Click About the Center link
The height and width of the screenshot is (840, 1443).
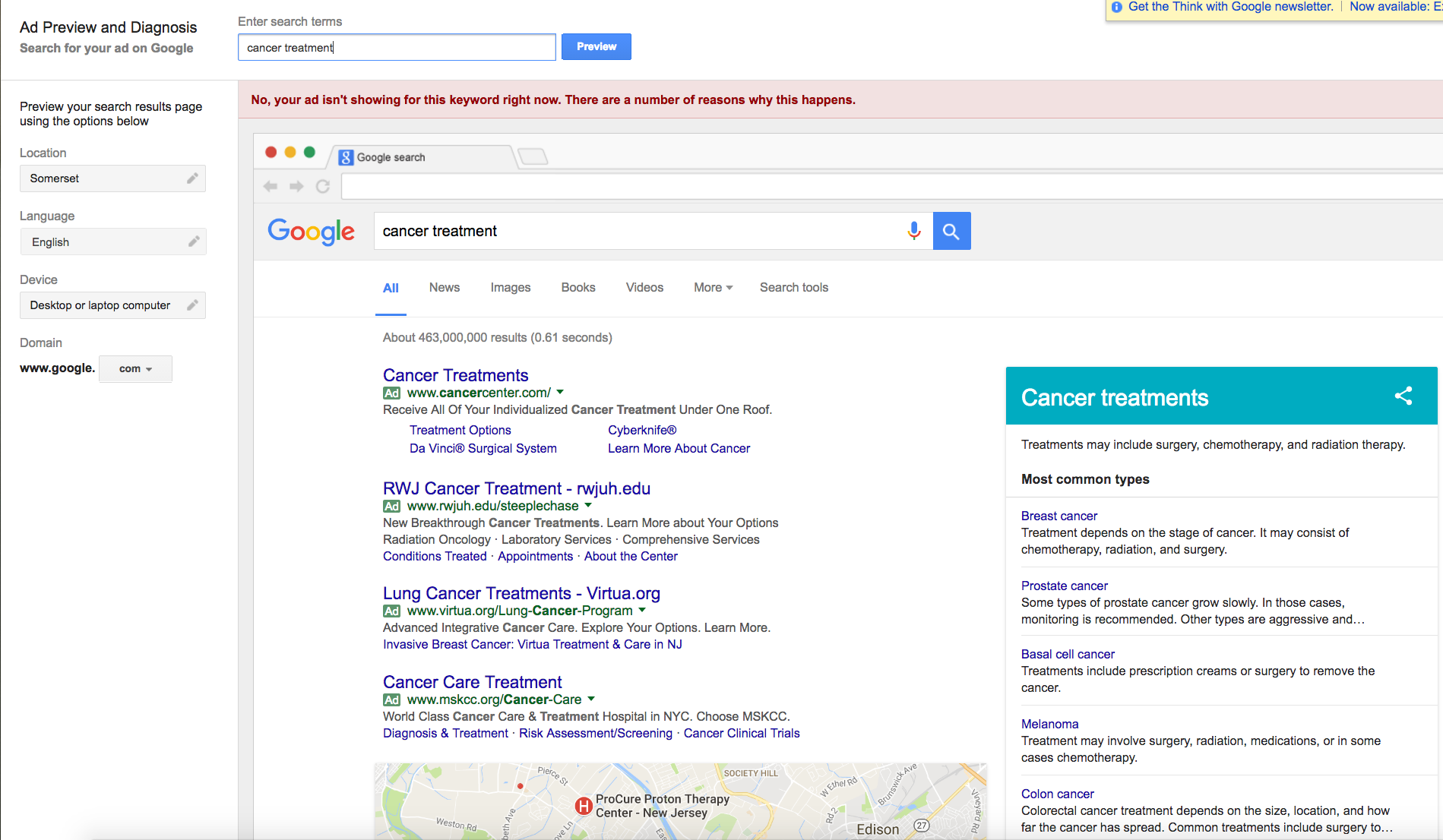(x=631, y=557)
